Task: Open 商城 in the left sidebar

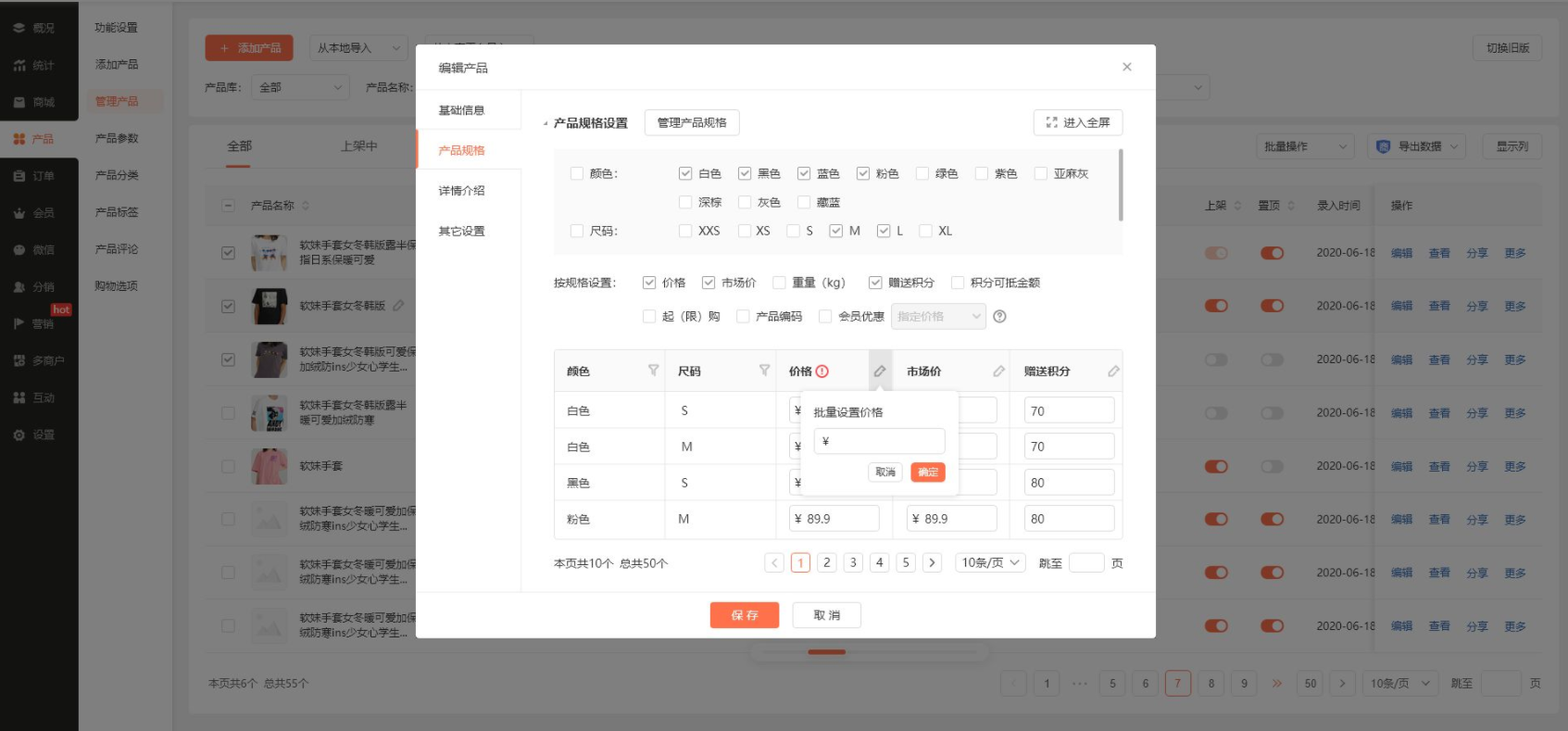Action: (34, 102)
